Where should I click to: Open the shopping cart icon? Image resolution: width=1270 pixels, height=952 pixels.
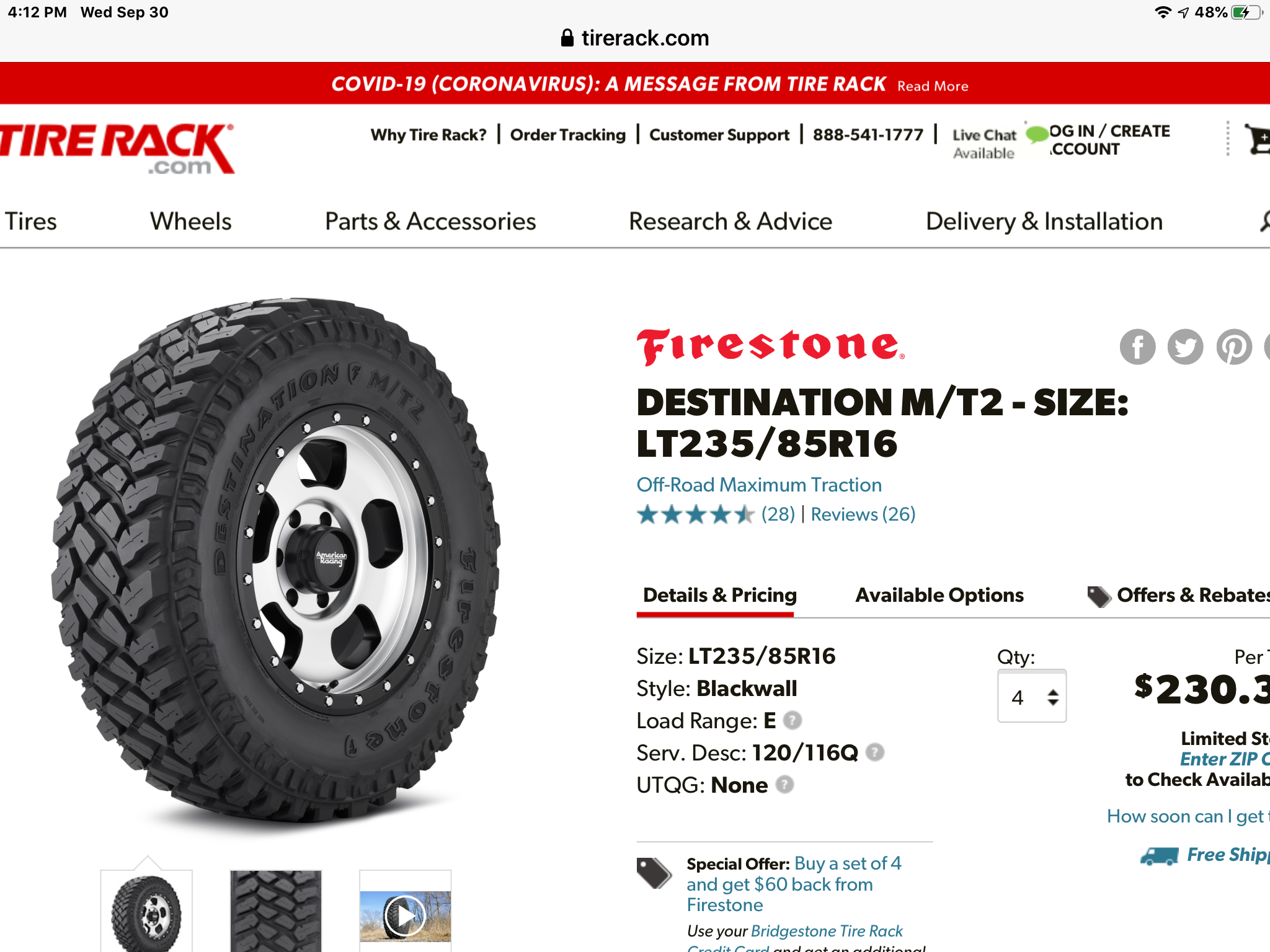pyautogui.click(x=1258, y=139)
